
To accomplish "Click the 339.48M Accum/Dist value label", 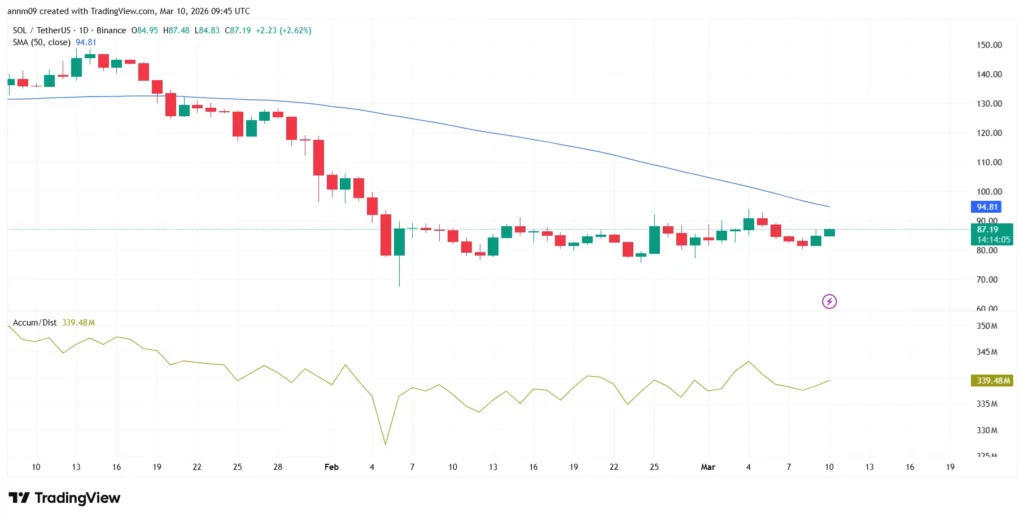I will pos(991,380).
